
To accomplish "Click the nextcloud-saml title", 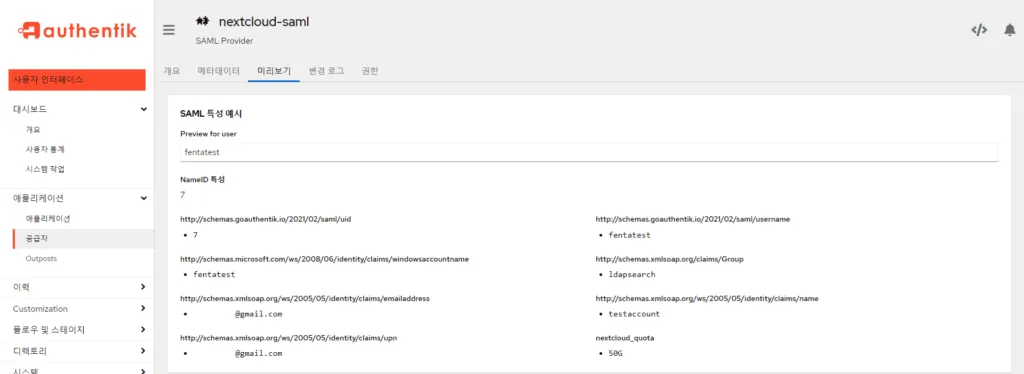I will tap(264, 22).
